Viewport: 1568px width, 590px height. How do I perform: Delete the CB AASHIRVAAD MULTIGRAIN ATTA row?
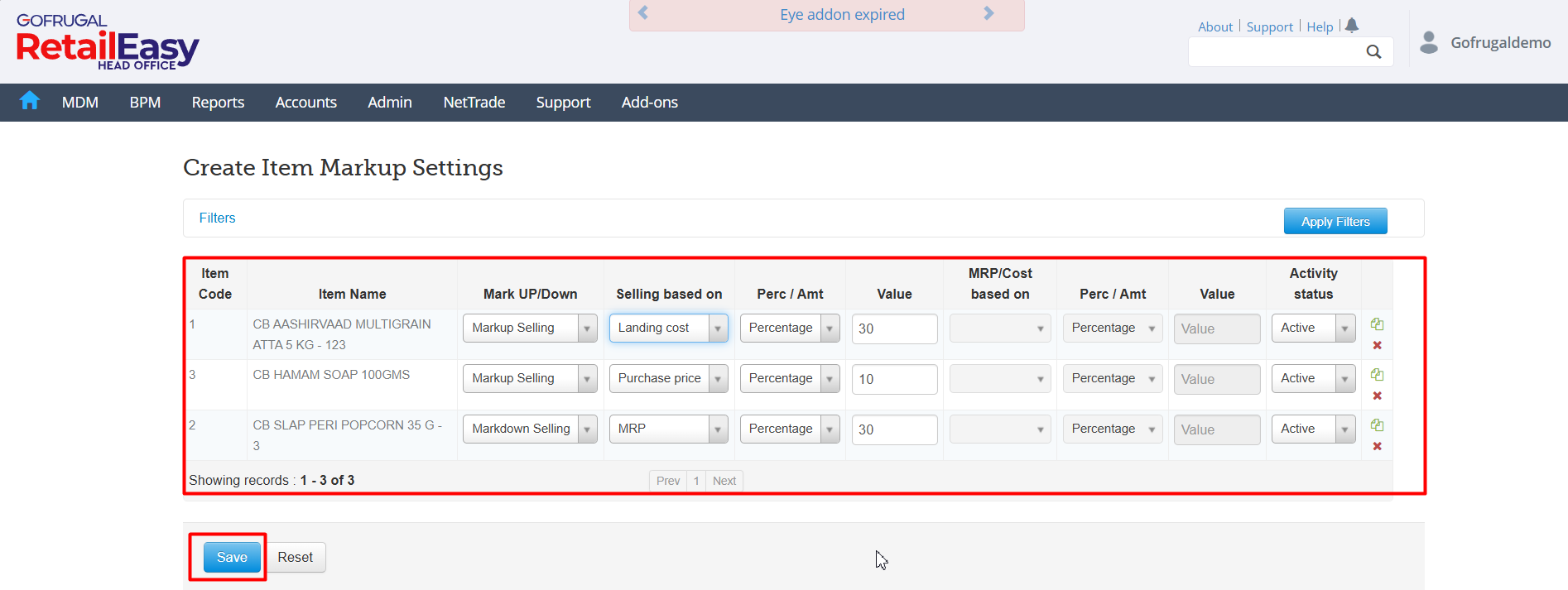(x=1377, y=345)
